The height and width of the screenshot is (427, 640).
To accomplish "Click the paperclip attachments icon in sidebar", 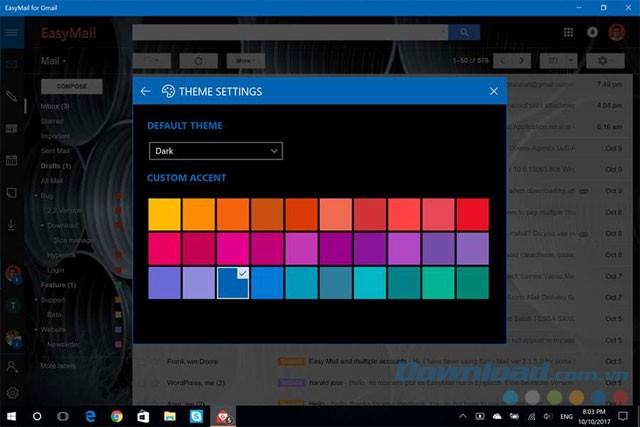I will pos(12,97).
